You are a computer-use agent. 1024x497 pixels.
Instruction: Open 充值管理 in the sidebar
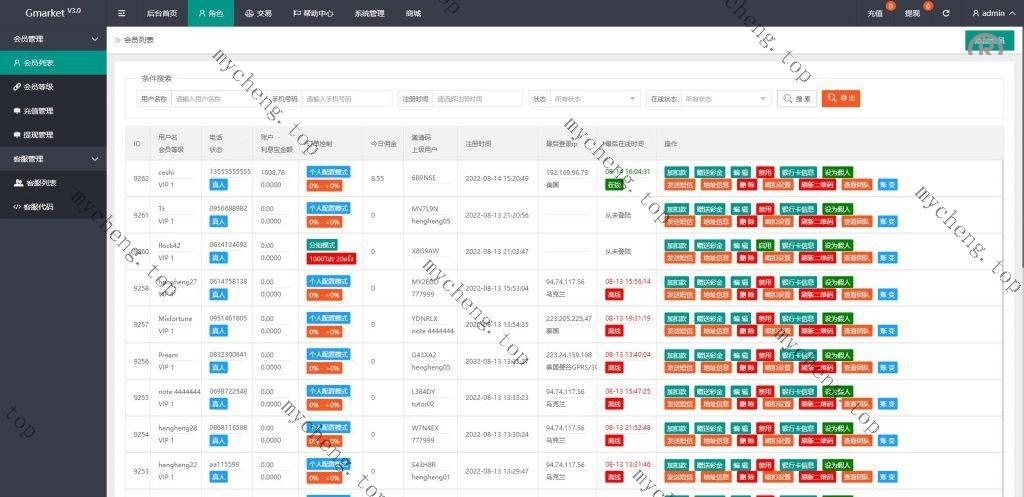point(38,111)
